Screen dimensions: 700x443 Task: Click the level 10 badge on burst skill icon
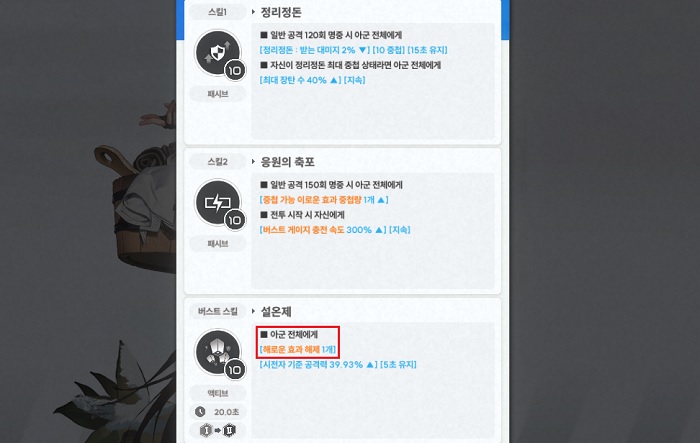tap(235, 370)
